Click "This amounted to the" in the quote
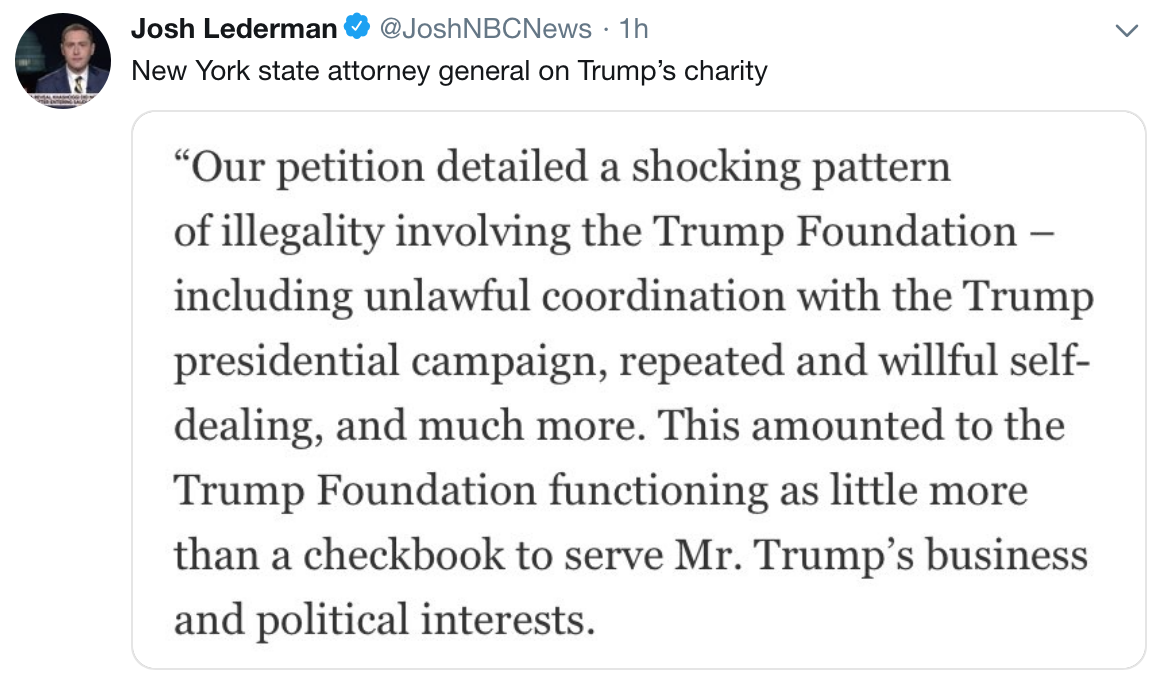This screenshot has width=1160, height=689. click(862, 426)
